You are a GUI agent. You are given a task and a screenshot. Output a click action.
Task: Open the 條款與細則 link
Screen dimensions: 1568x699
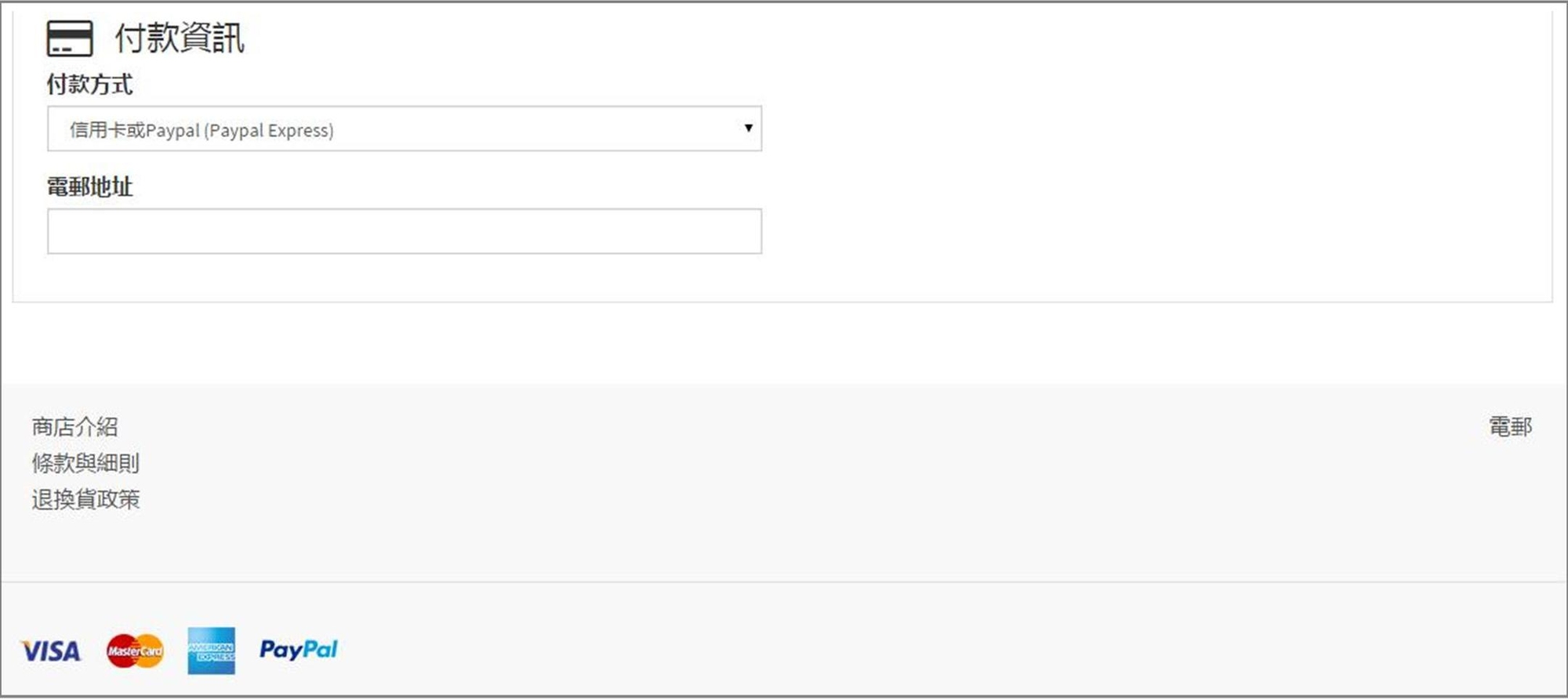(85, 463)
